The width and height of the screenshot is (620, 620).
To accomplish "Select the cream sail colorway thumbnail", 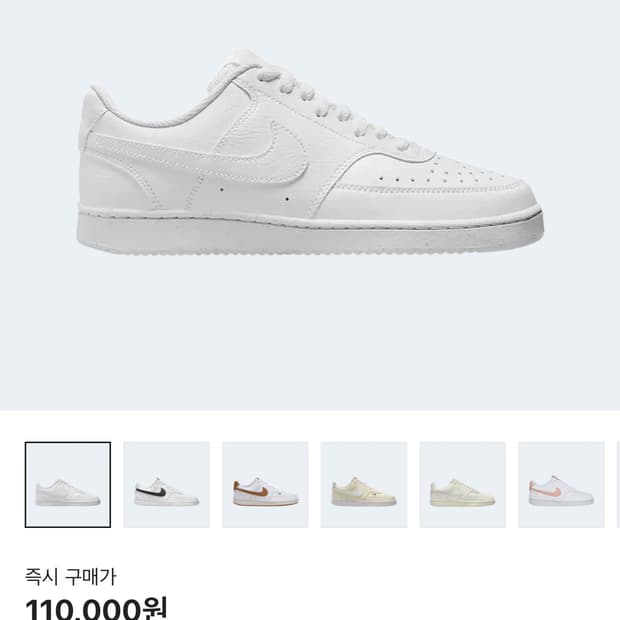I will pos(462,485).
